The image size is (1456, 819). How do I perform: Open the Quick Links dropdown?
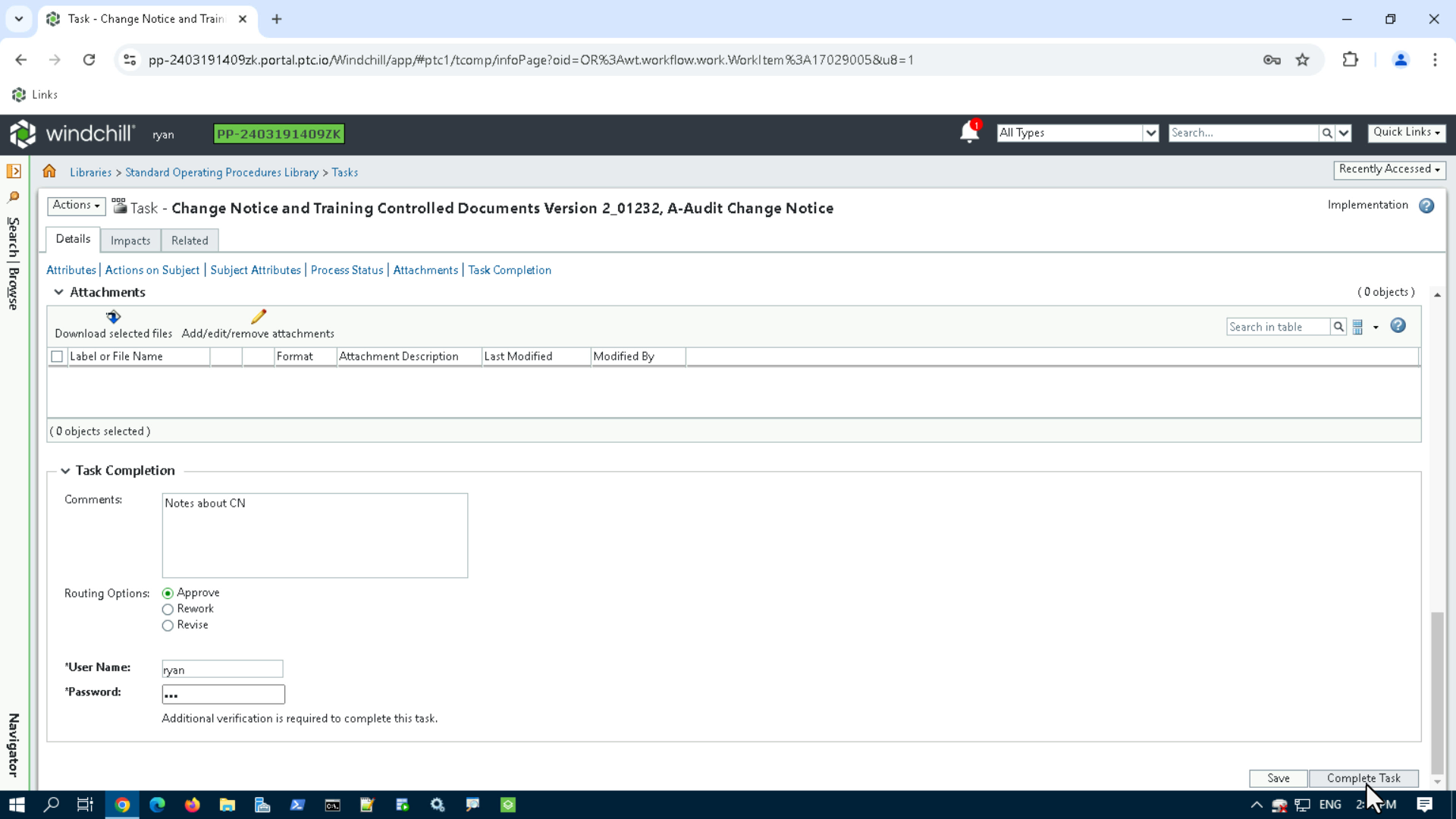point(1407,132)
